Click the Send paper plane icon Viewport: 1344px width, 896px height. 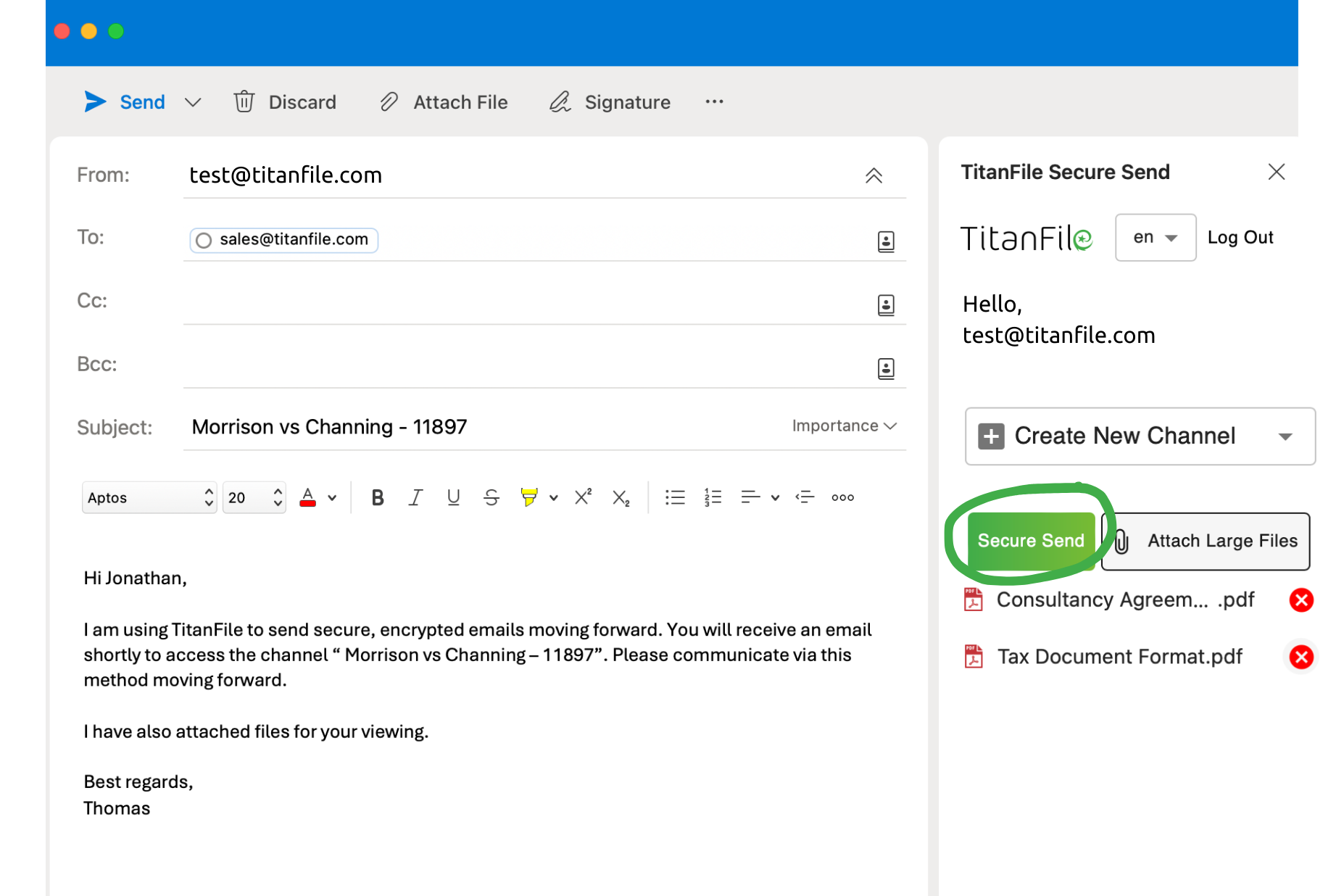(x=95, y=101)
